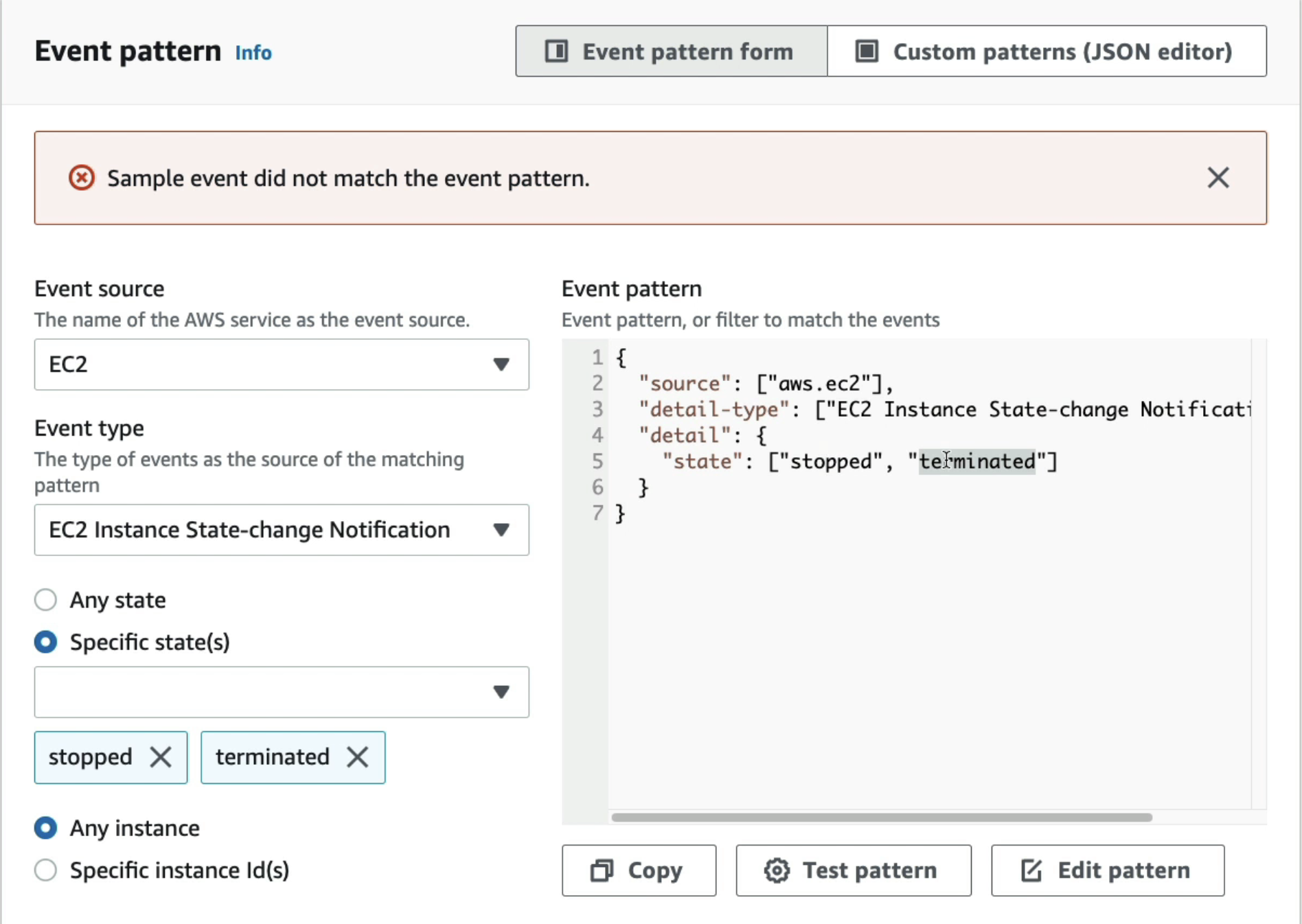Choose Specific instance Id(s) option

pyautogui.click(x=46, y=870)
